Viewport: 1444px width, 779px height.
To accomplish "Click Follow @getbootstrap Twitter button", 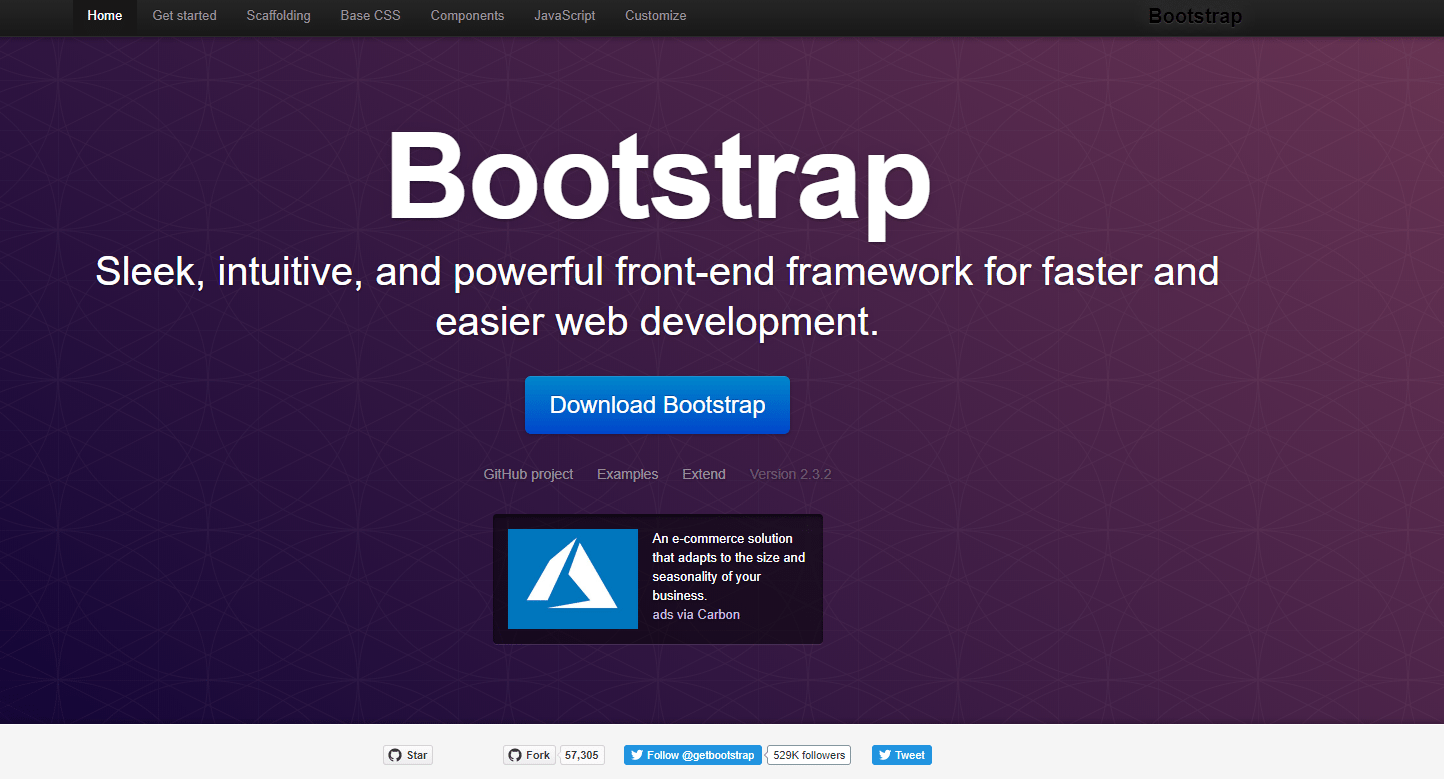I will point(693,755).
